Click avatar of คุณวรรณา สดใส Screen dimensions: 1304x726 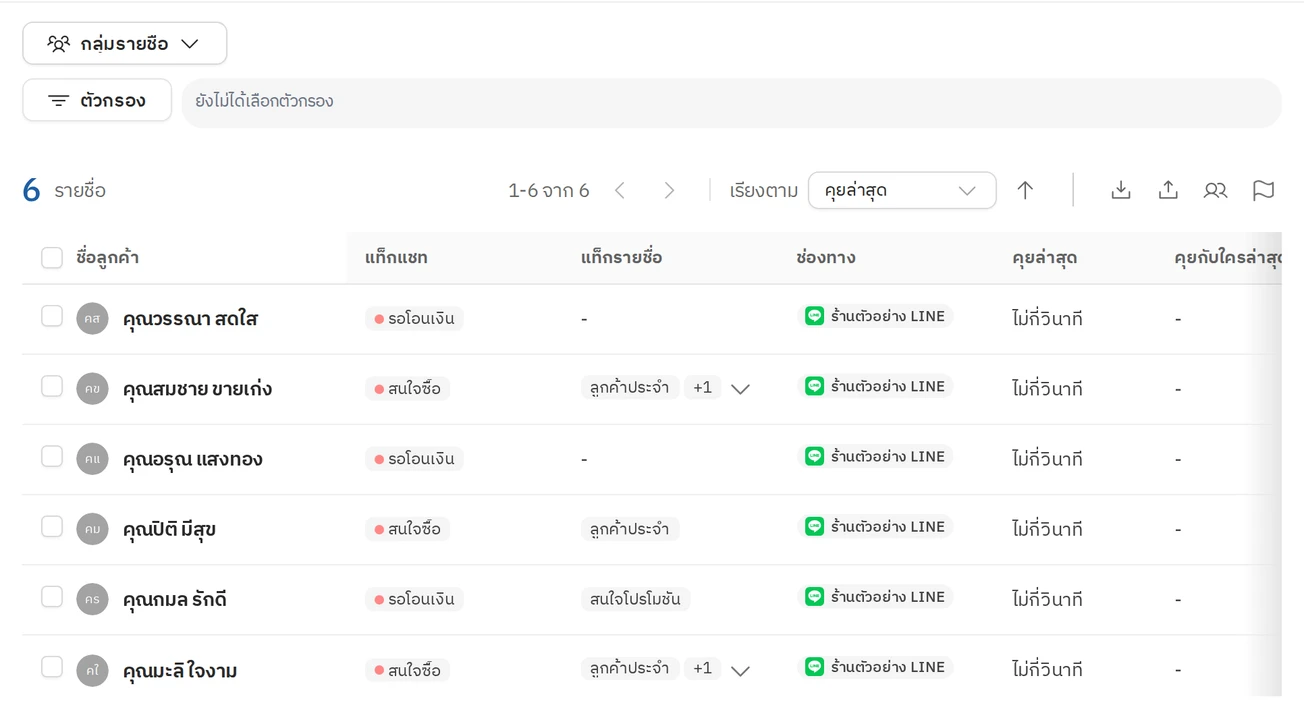tap(92, 319)
